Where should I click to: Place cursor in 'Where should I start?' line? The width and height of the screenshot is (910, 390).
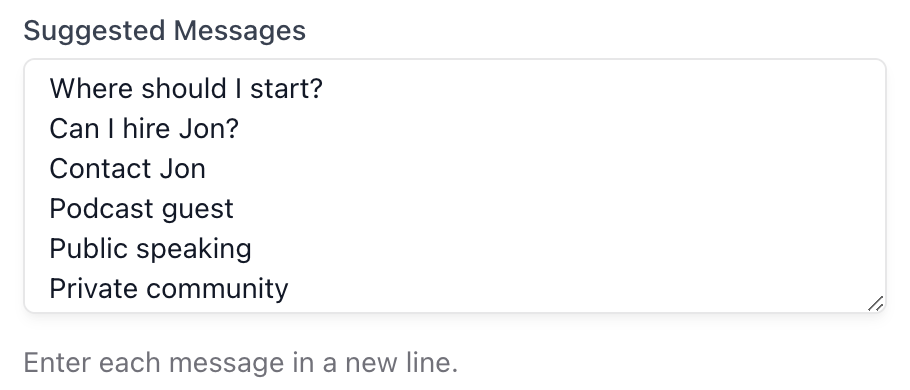pyautogui.click(x=186, y=89)
